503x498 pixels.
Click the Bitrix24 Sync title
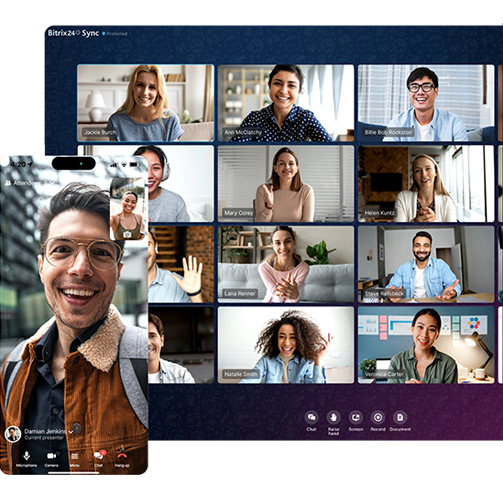[x=73, y=33]
